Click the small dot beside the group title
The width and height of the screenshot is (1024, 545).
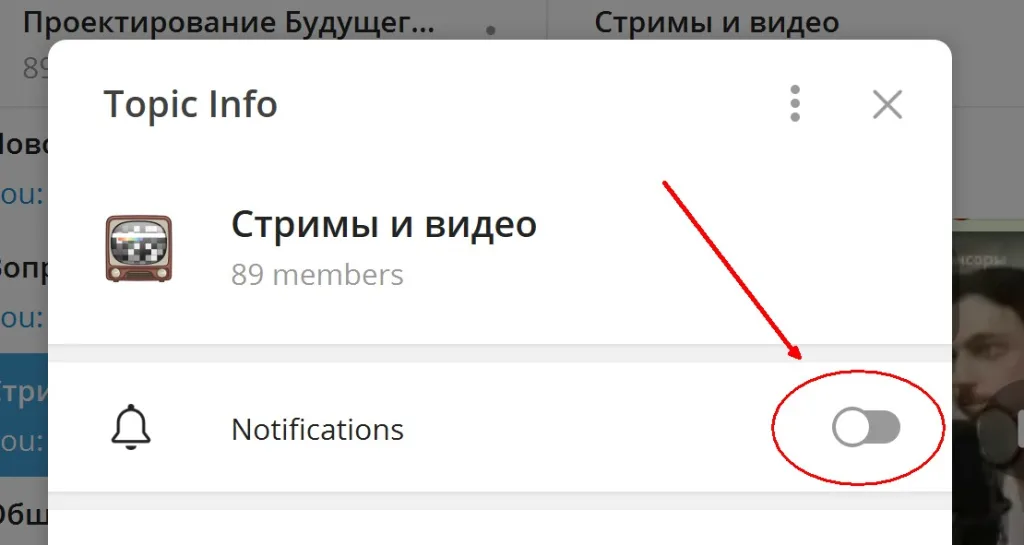point(491,29)
